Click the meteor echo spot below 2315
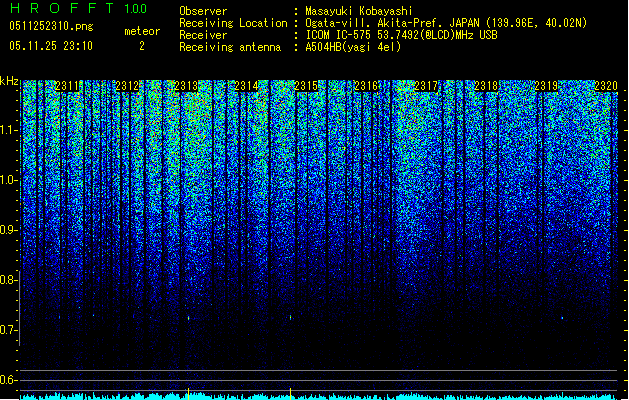 pyautogui.click(x=290, y=317)
